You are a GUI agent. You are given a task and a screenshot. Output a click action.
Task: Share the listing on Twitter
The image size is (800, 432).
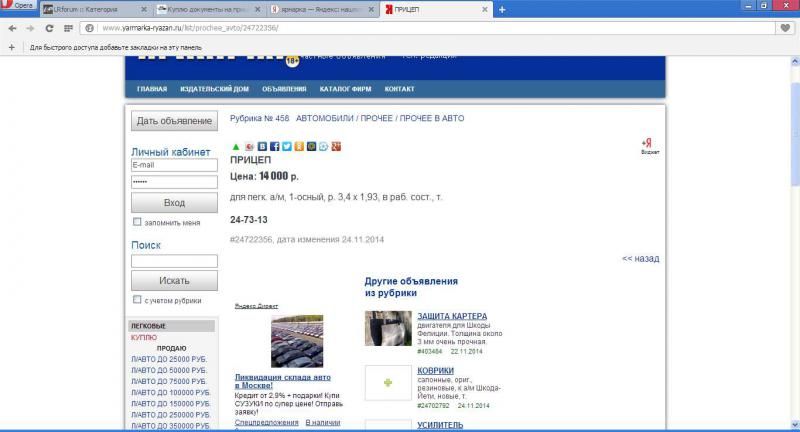[x=286, y=147]
